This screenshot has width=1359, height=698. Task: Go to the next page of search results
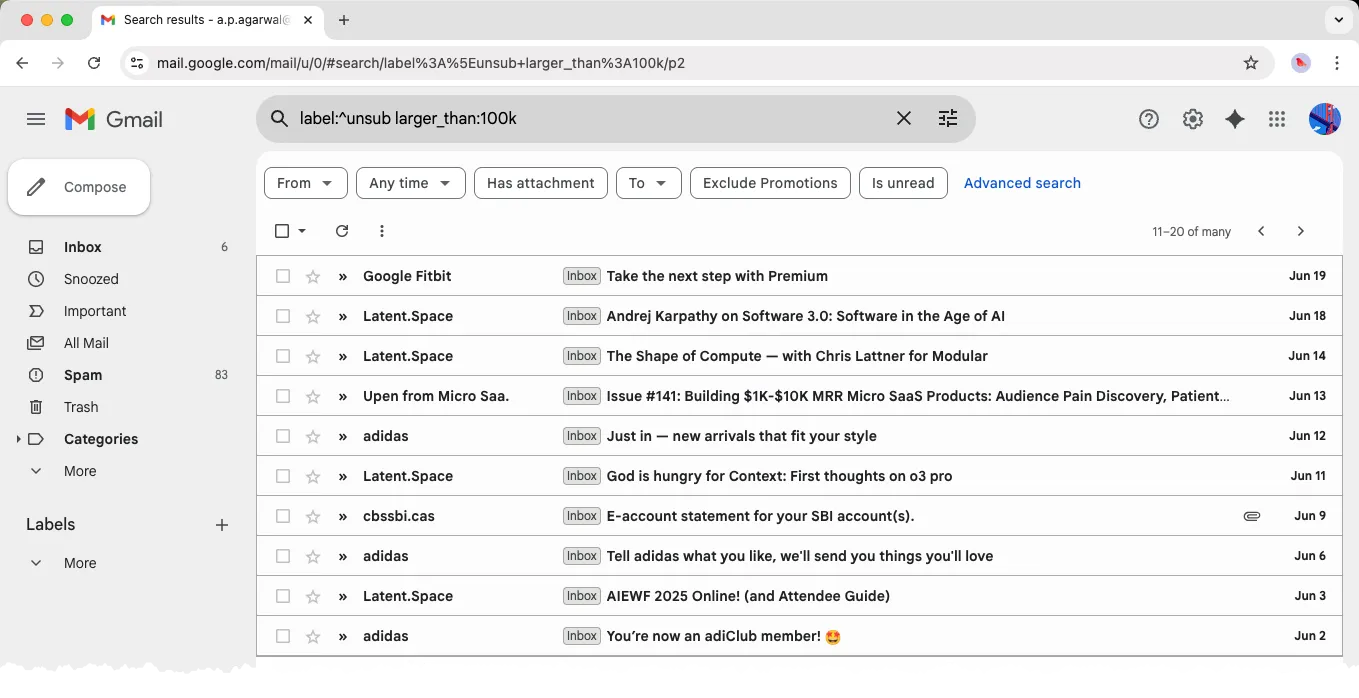point(1300,231)
